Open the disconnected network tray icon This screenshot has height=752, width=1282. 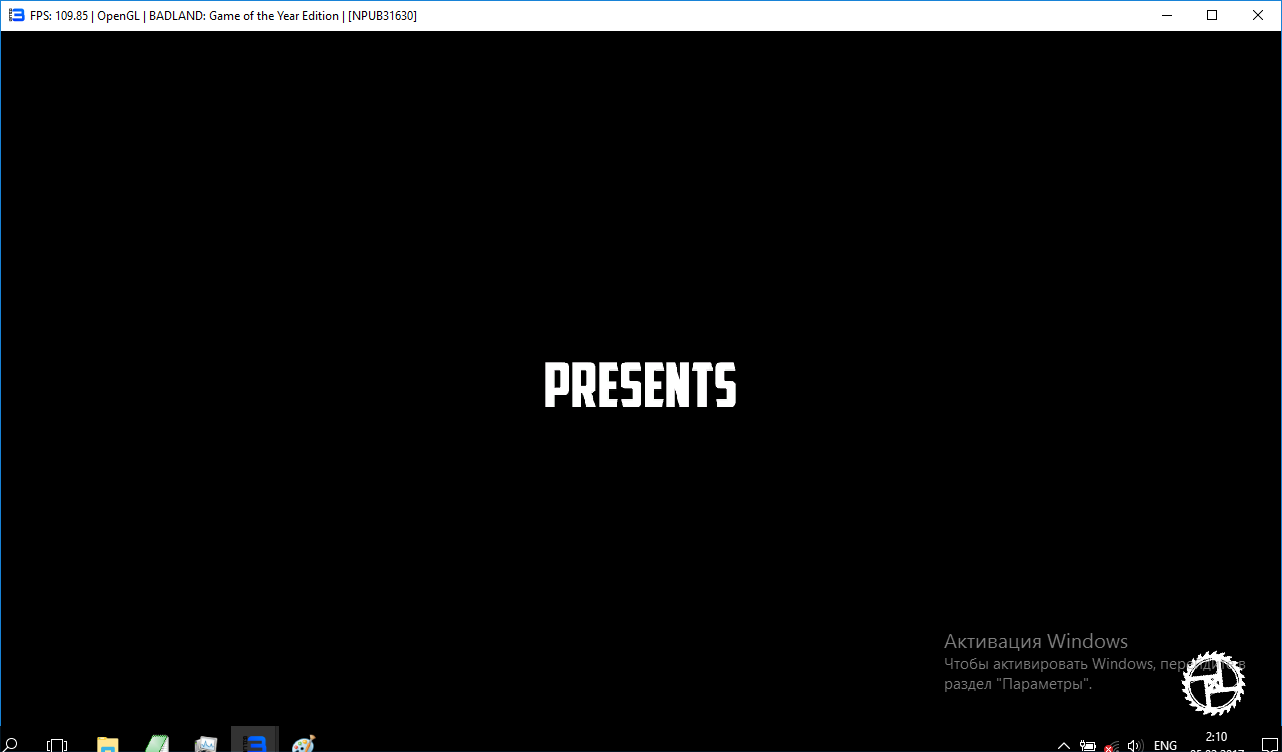point(1111,746)
